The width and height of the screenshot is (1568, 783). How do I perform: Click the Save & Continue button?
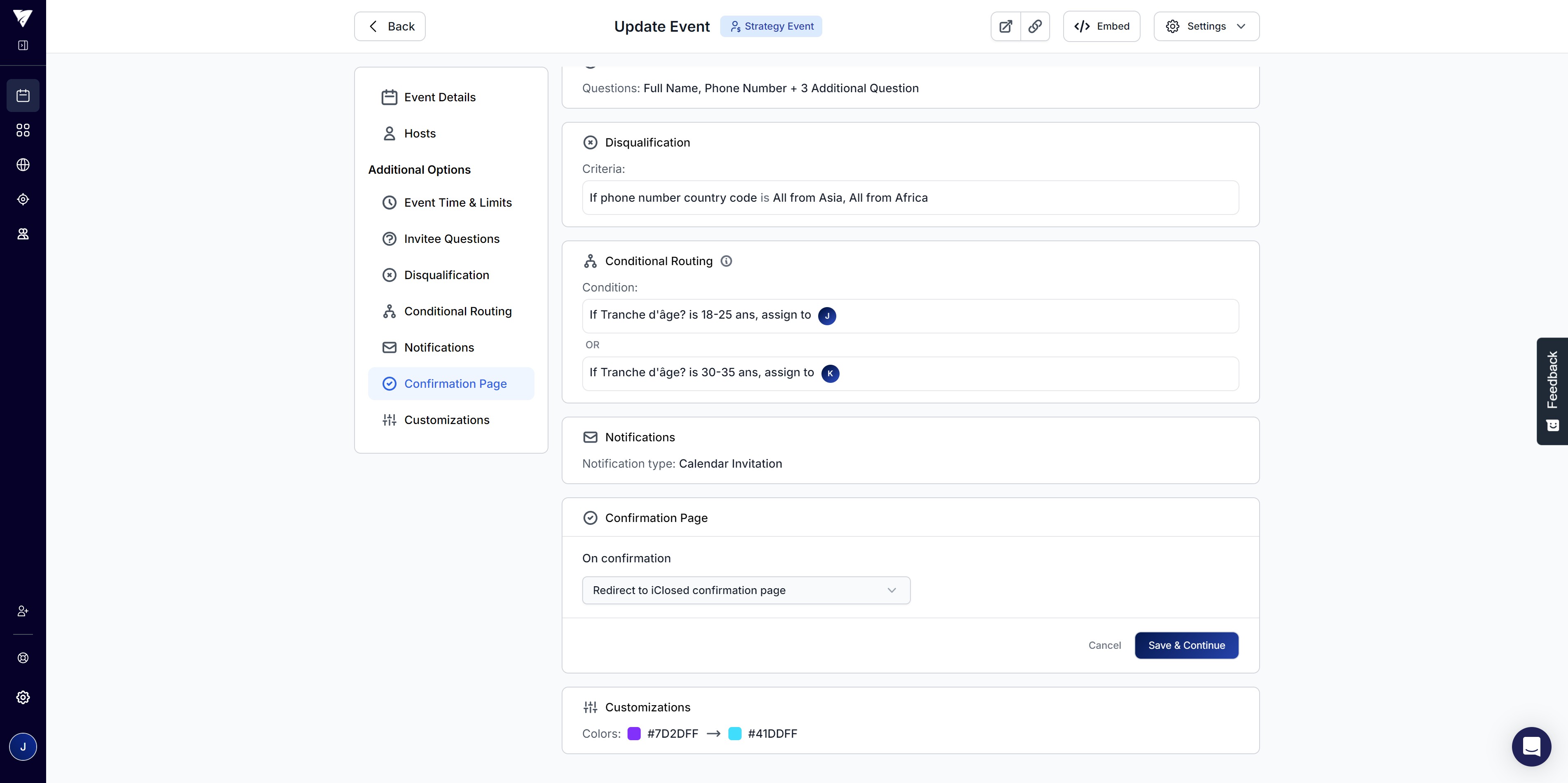[x=1186, y=646]
